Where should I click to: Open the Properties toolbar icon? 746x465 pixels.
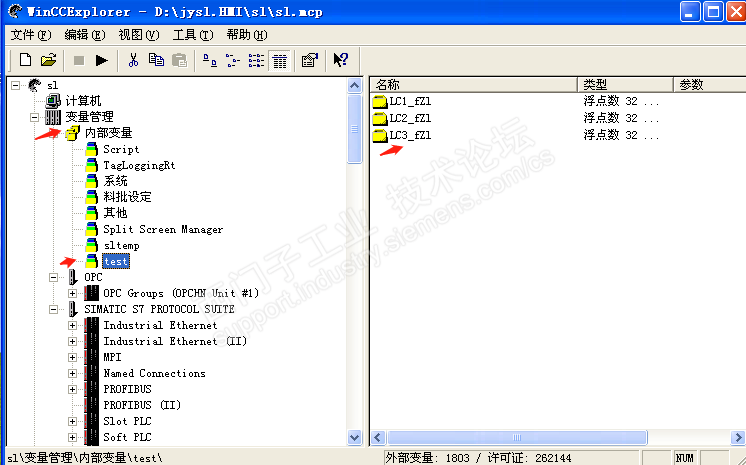(x=310, y=60)
